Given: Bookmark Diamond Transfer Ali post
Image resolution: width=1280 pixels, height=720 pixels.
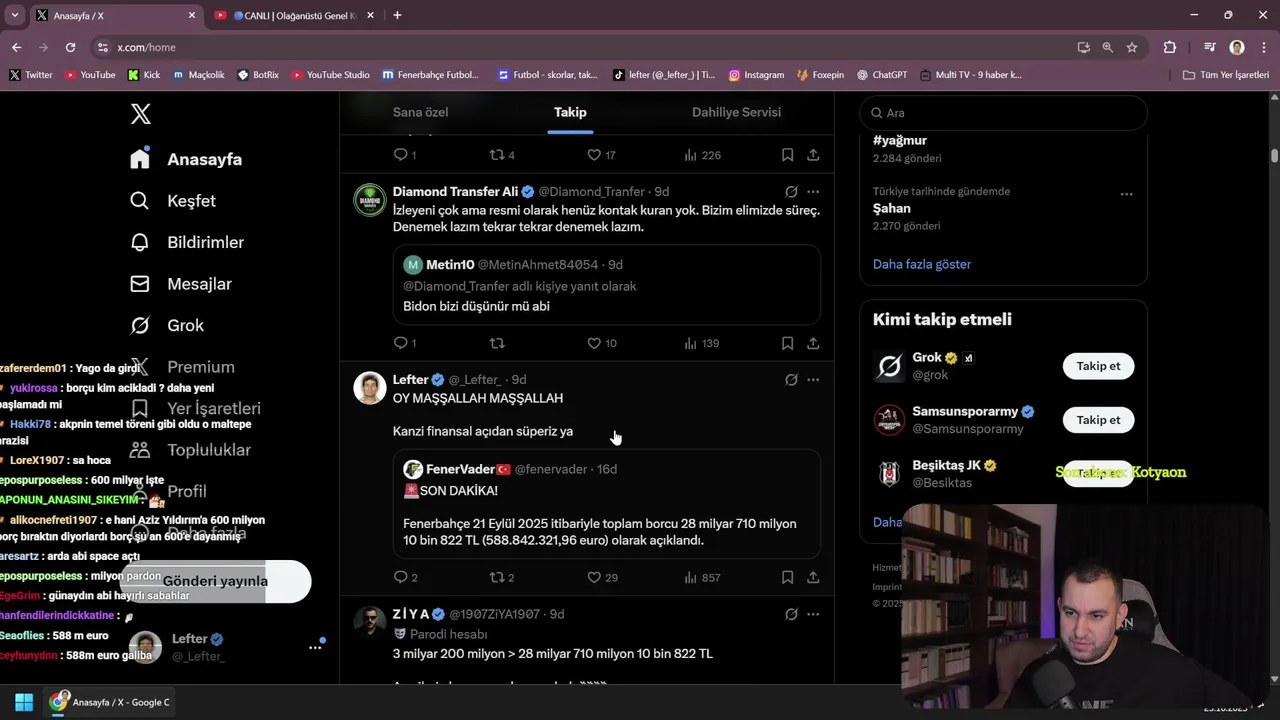Looking at the screenshot, I should click(x=787, y=343).
